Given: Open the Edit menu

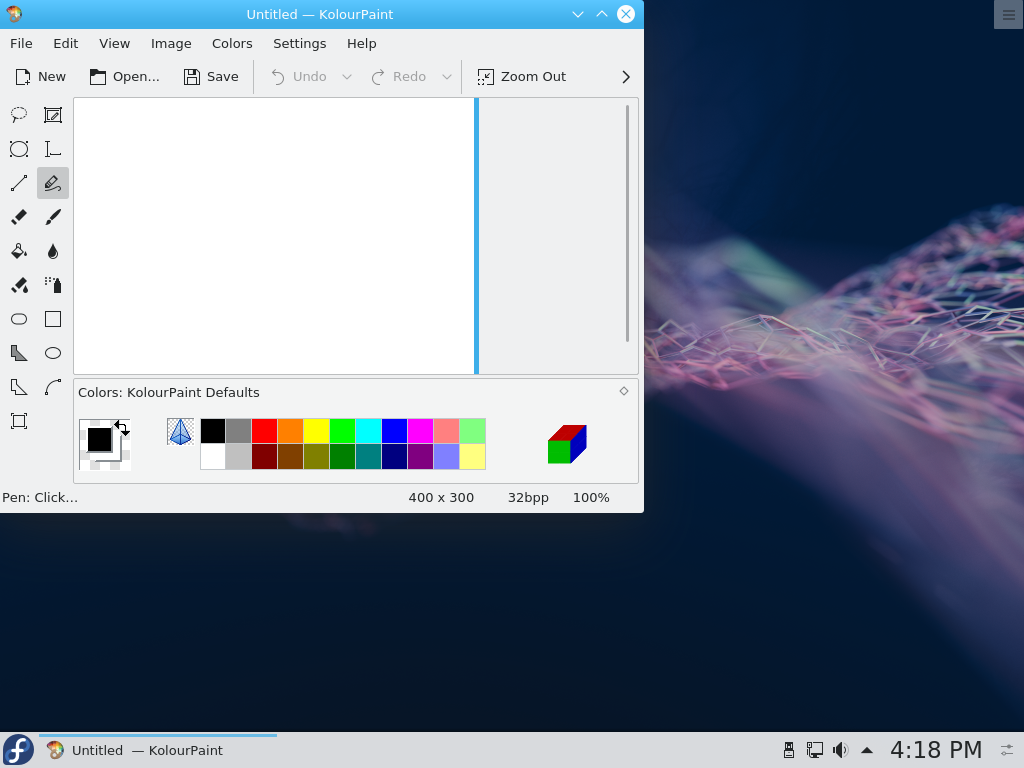Looking at the screenshot, I should [x=65, y=43].
